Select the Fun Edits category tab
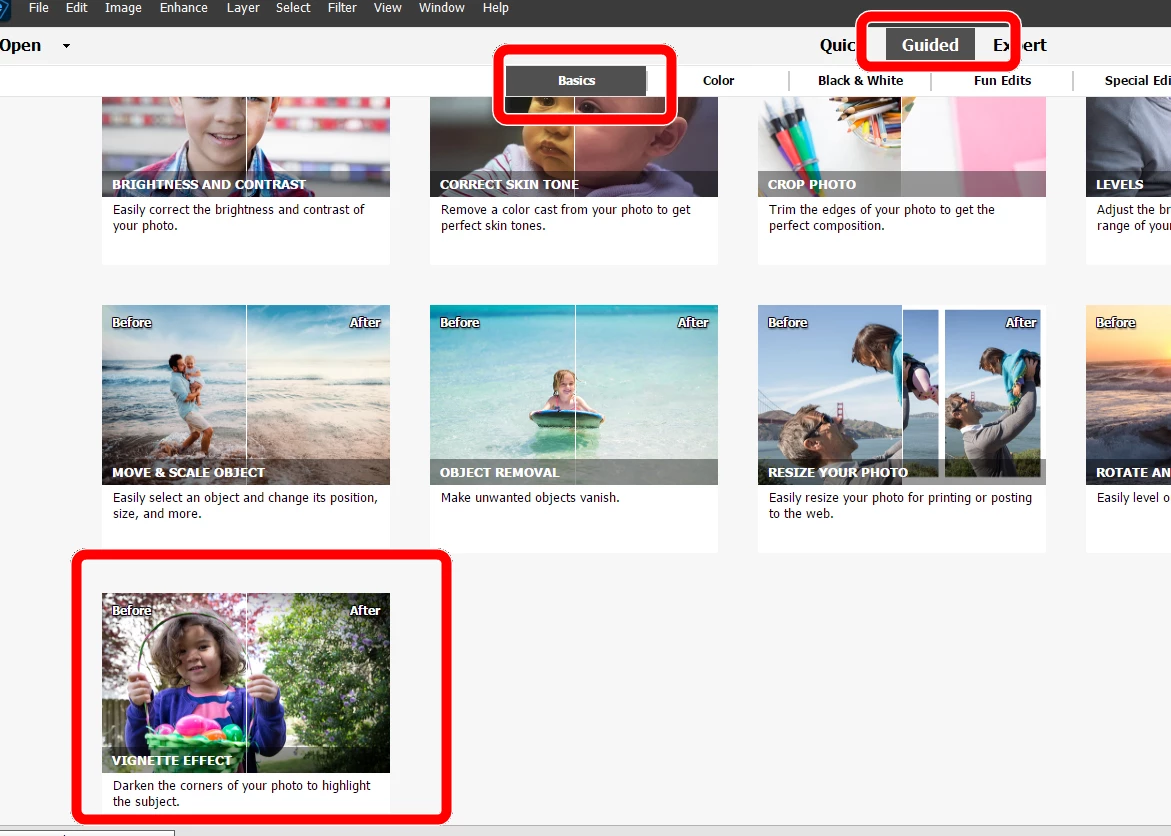 (x=1002, y=81)
